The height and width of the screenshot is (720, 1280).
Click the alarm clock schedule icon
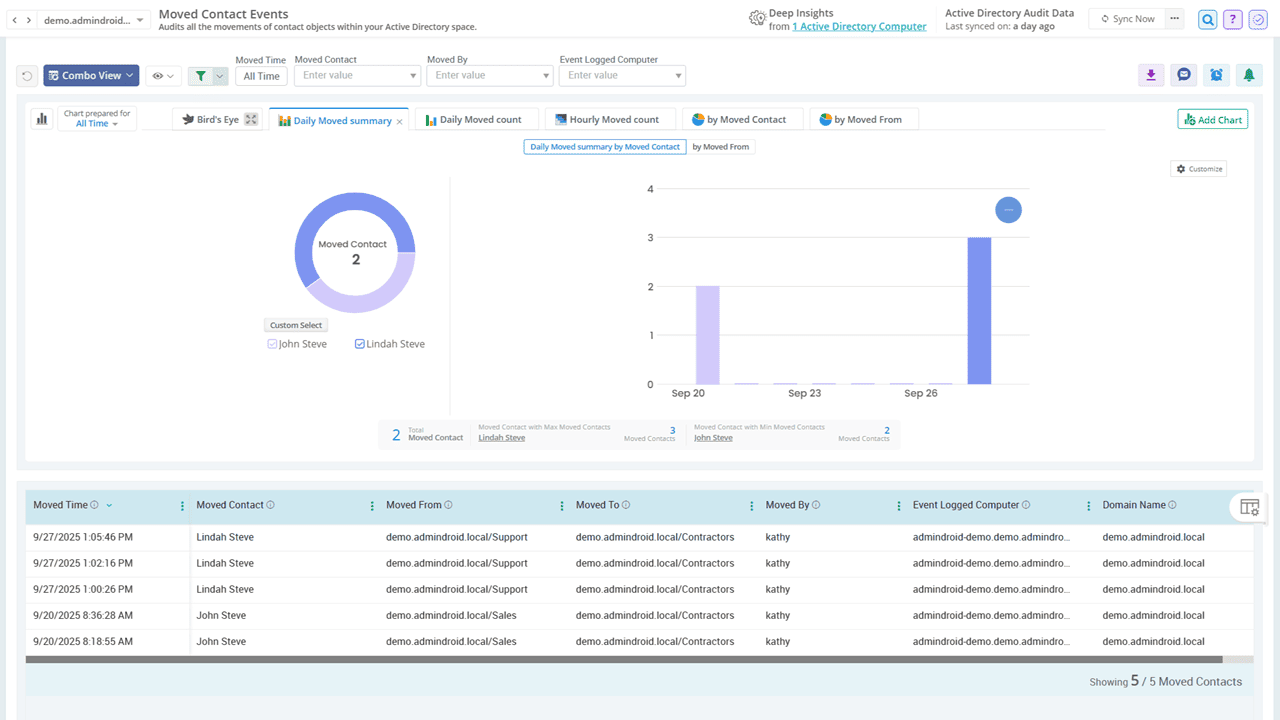[1216, 75]
